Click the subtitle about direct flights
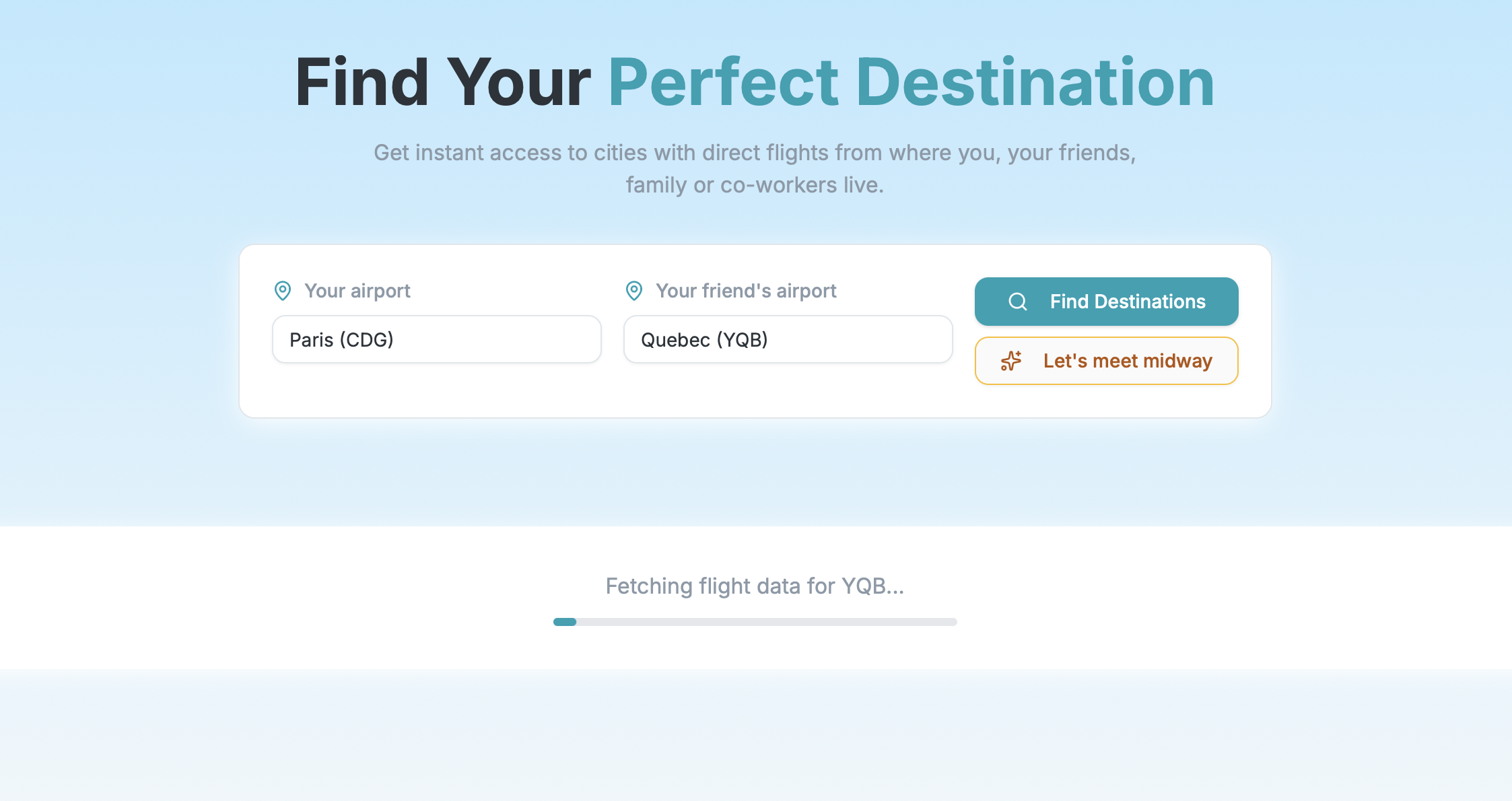Viewport: 1512px width, 801px height. pos(755,168)
